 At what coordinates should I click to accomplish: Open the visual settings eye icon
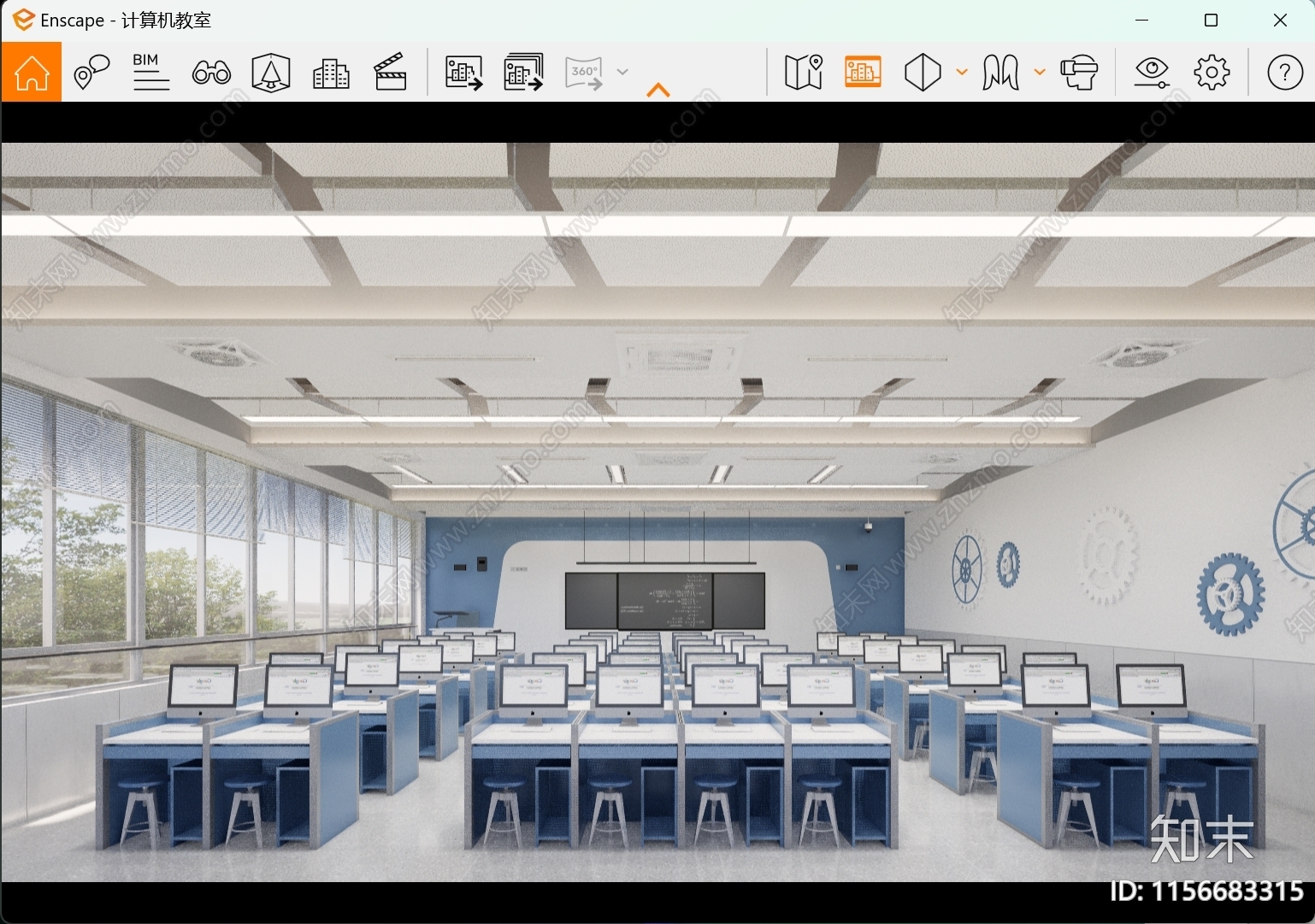coord(1152,73)
